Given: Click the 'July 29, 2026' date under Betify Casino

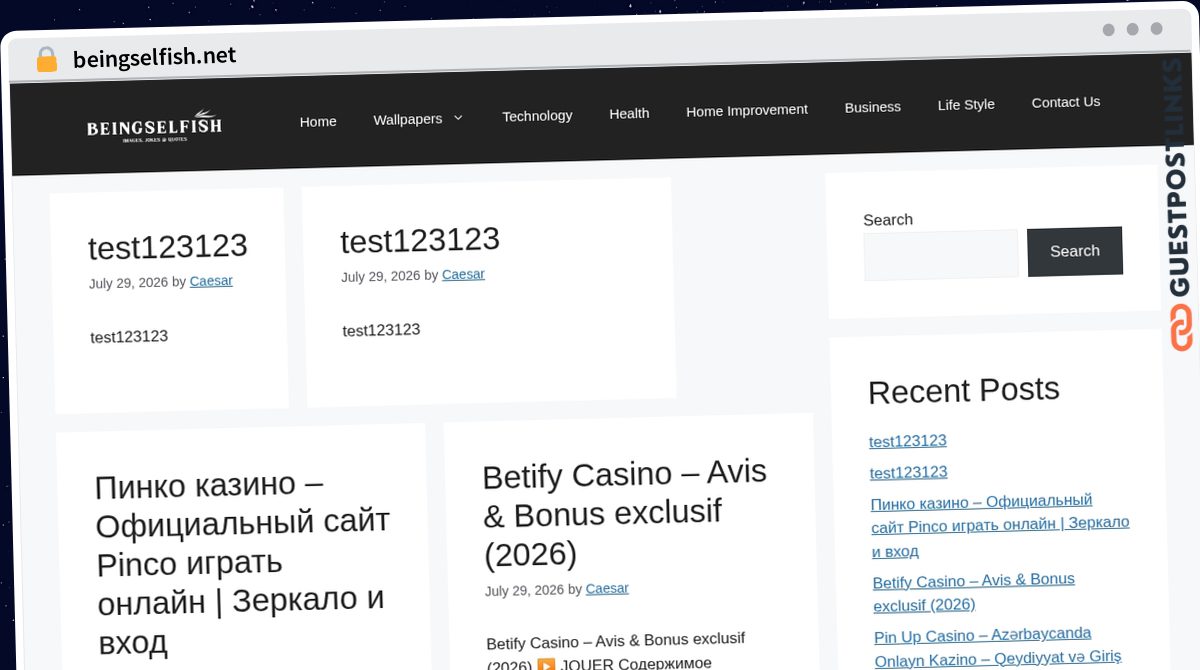Looking at the screenshot, I should point(525,591).
